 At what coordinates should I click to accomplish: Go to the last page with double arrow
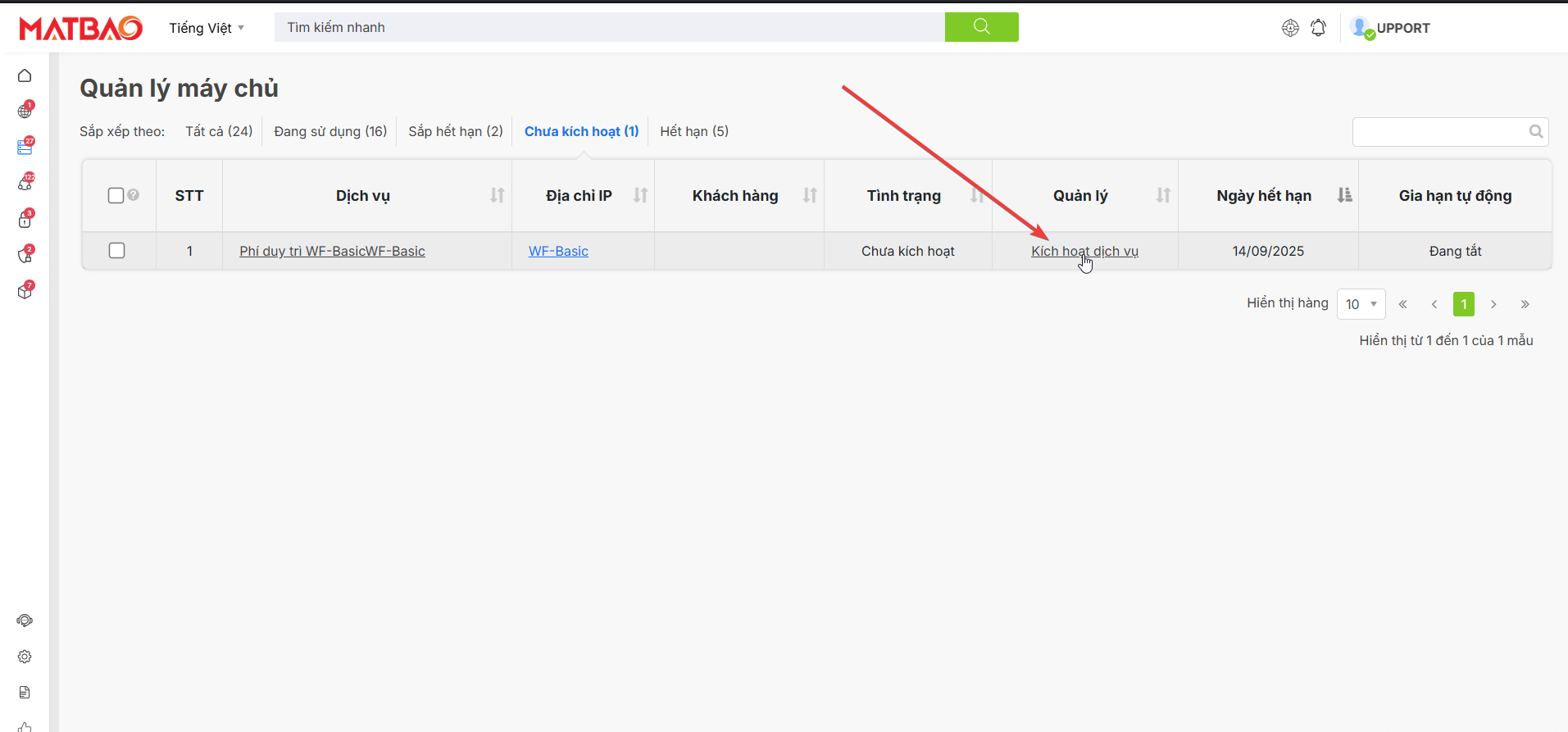(1525, 304)
